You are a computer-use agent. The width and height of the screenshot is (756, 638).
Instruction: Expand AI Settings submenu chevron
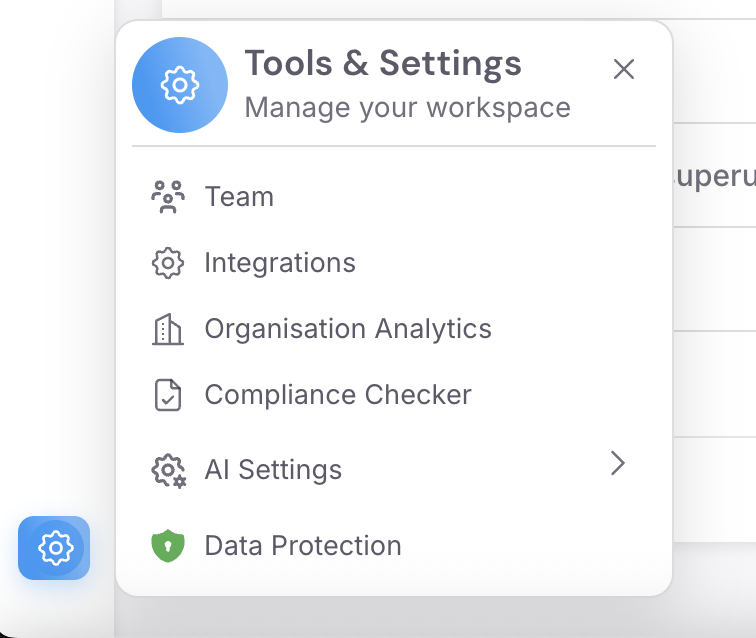618,463
